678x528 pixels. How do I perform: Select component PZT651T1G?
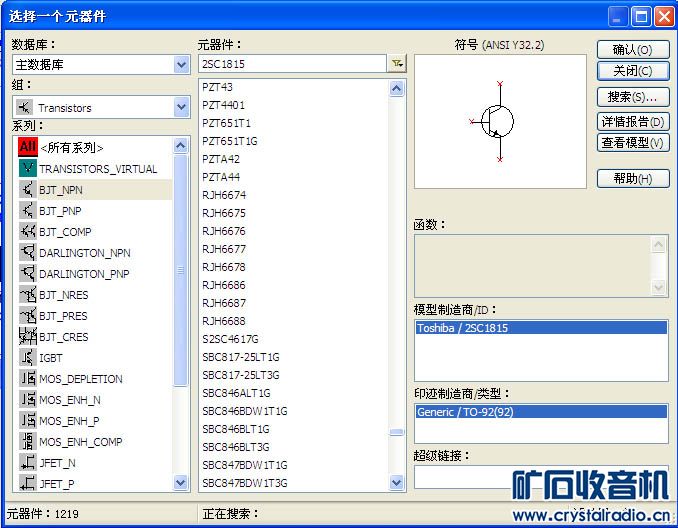pos(230,141)
